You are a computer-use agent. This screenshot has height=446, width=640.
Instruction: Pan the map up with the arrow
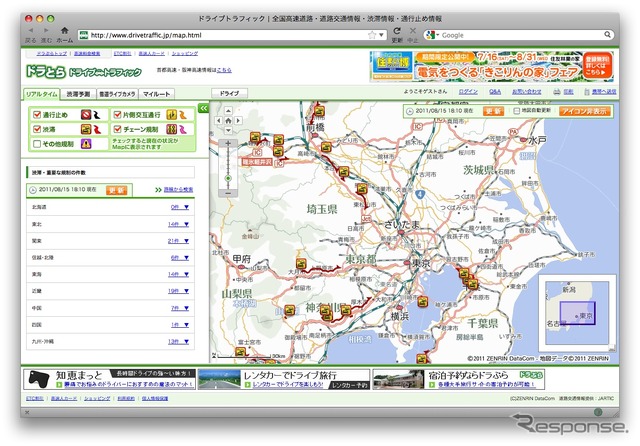pos(228,111)
